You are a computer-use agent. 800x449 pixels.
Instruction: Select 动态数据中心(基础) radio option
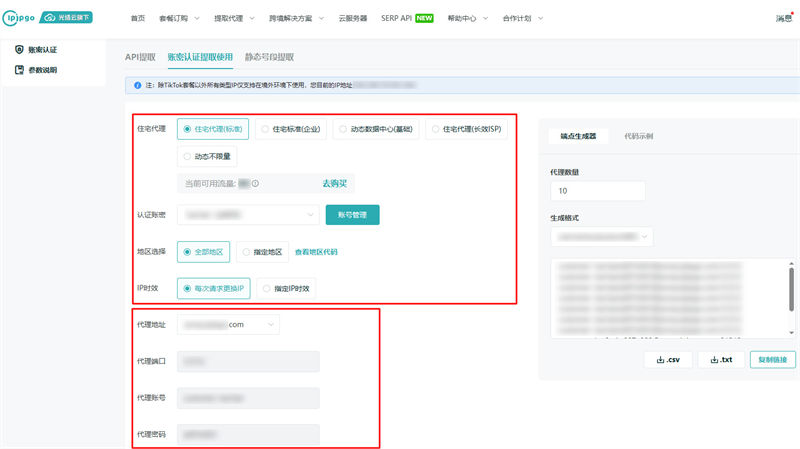(x=376, y=129)
